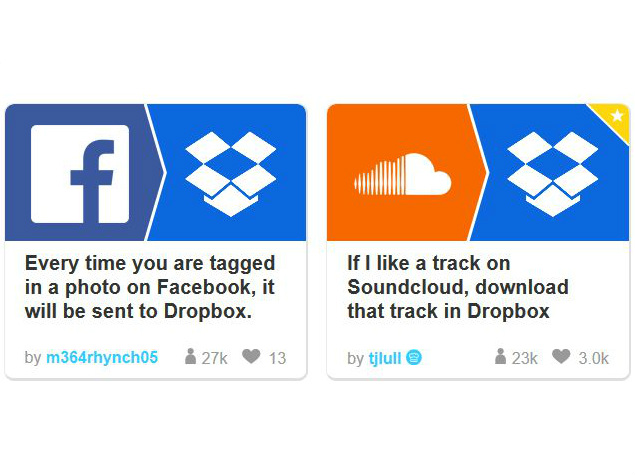Screen dimensions: 635x475
Task: Click the Dropbox logo on Soundcloud recipe
Action: 553,174
